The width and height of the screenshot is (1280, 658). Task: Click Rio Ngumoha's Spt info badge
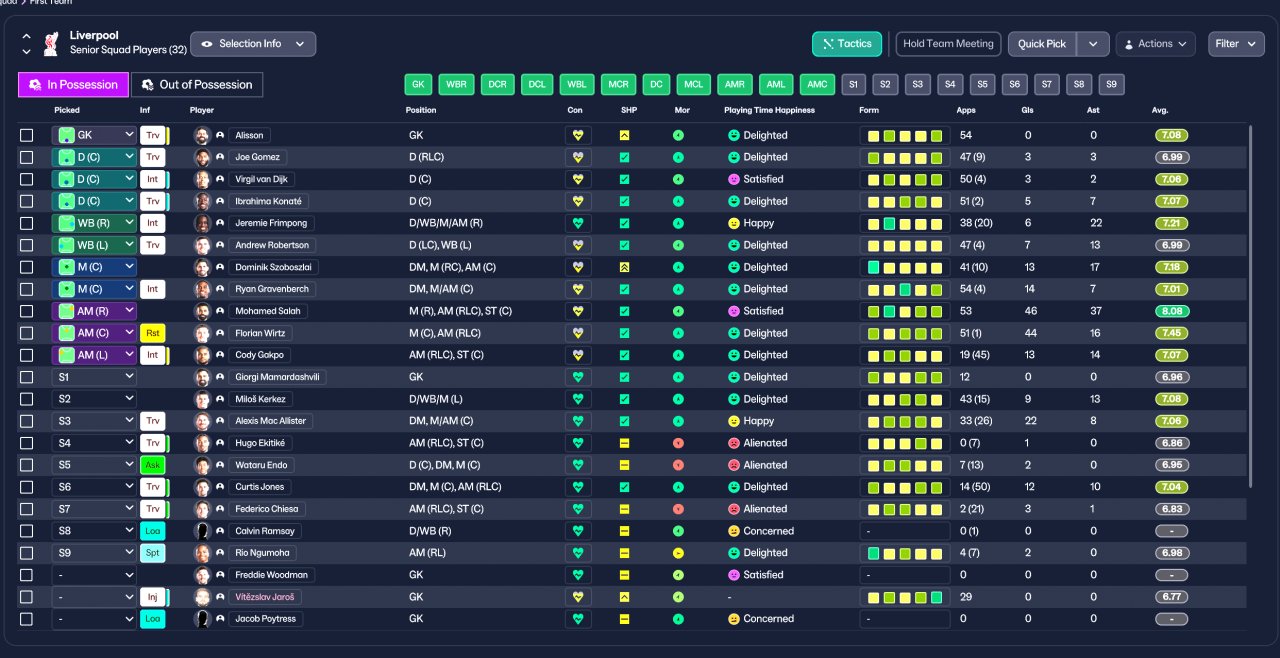click(152, 553)
